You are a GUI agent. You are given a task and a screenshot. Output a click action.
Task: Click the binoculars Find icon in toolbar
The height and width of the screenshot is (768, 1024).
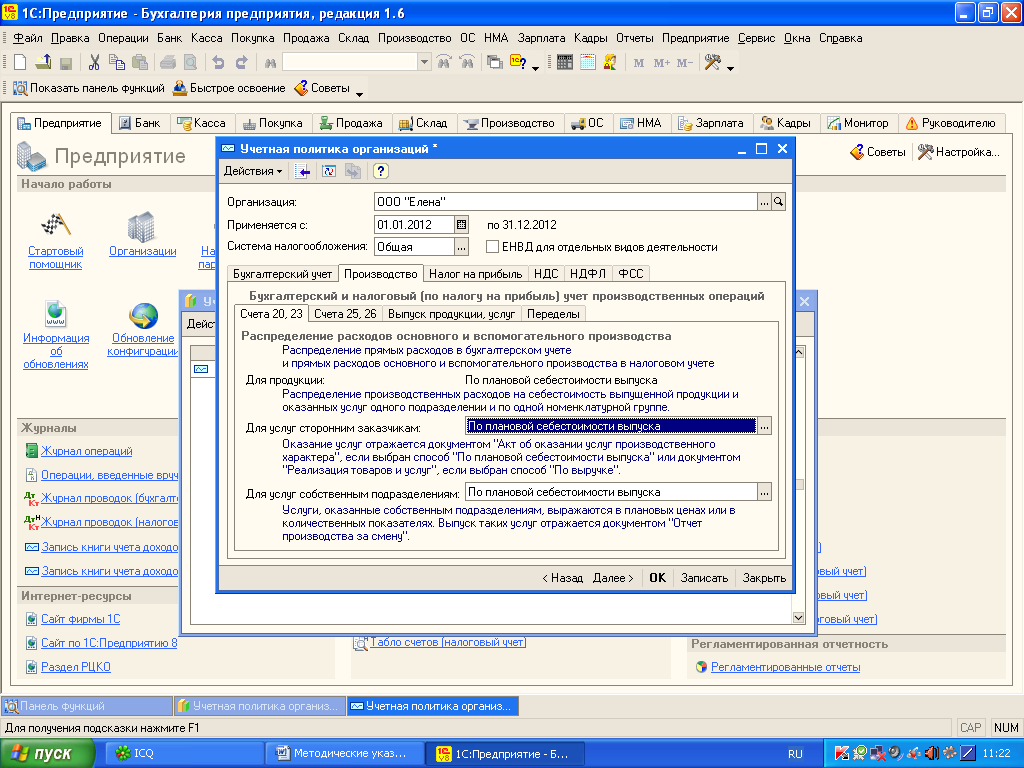point(270,63)
